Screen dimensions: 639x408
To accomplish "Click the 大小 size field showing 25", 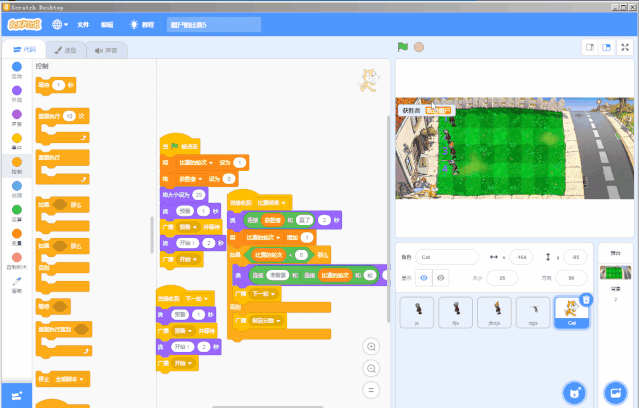I will pyautogui.click(x=502, y=278).
